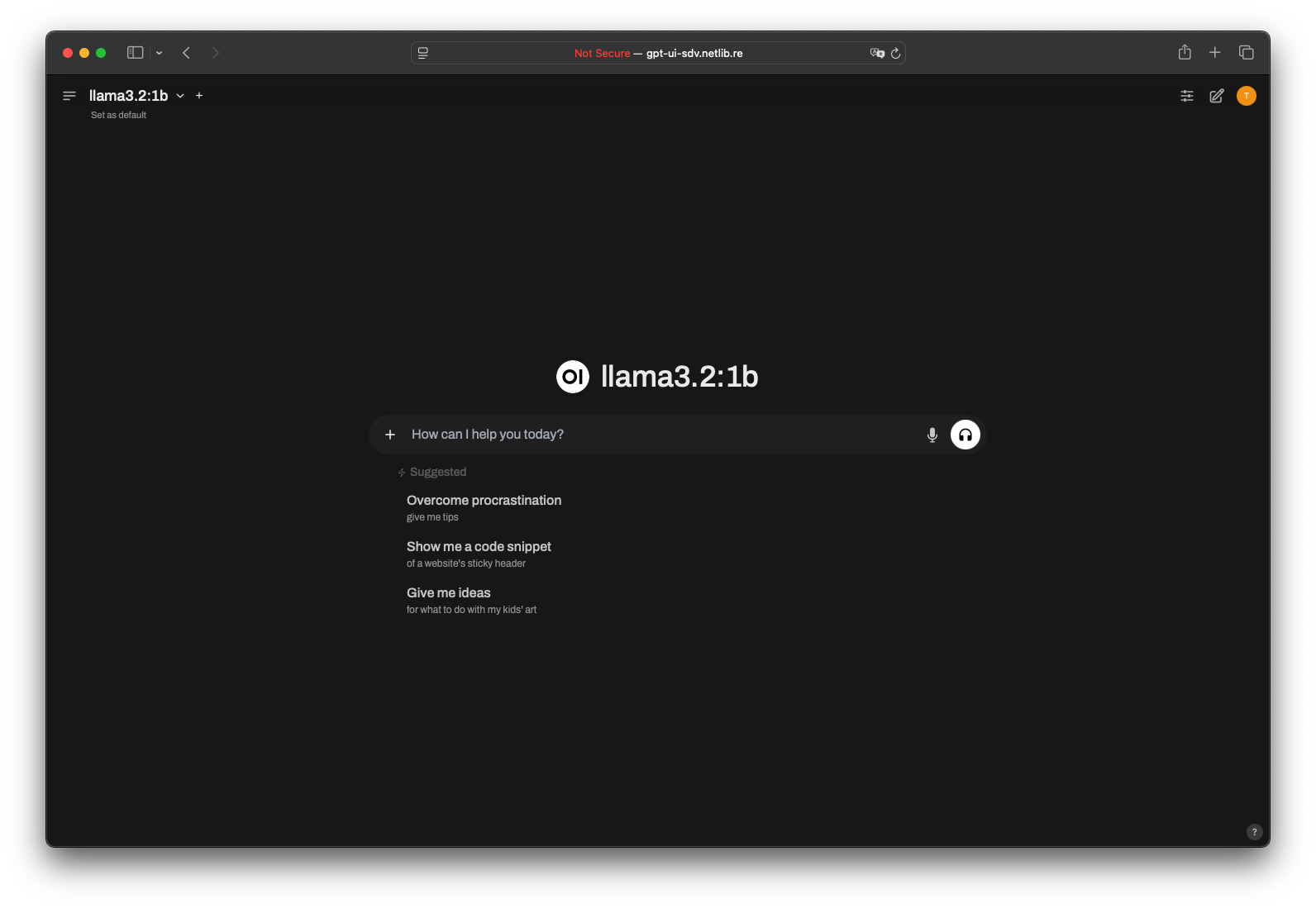Open Safari tab overview
The height and width of the screenshot is (908, 1316).
1247,53
